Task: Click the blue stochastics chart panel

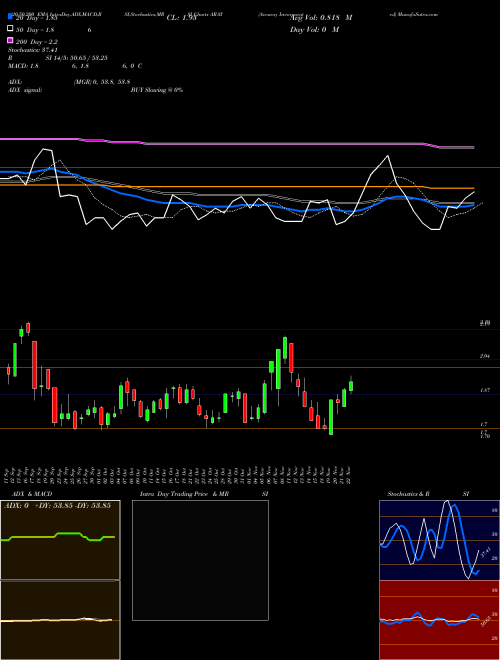Action: tap(439, 540)
